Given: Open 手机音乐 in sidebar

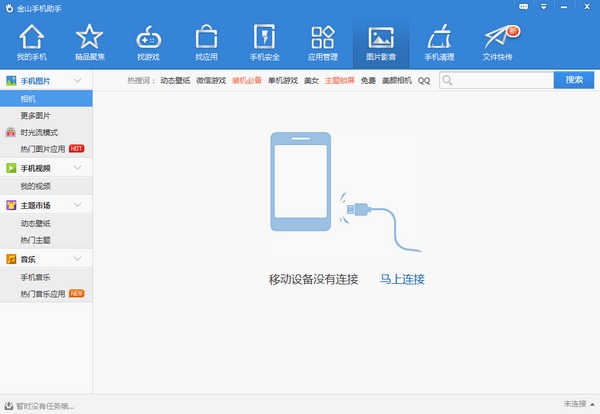Looking at the screenshot, I should pos(46,277).
